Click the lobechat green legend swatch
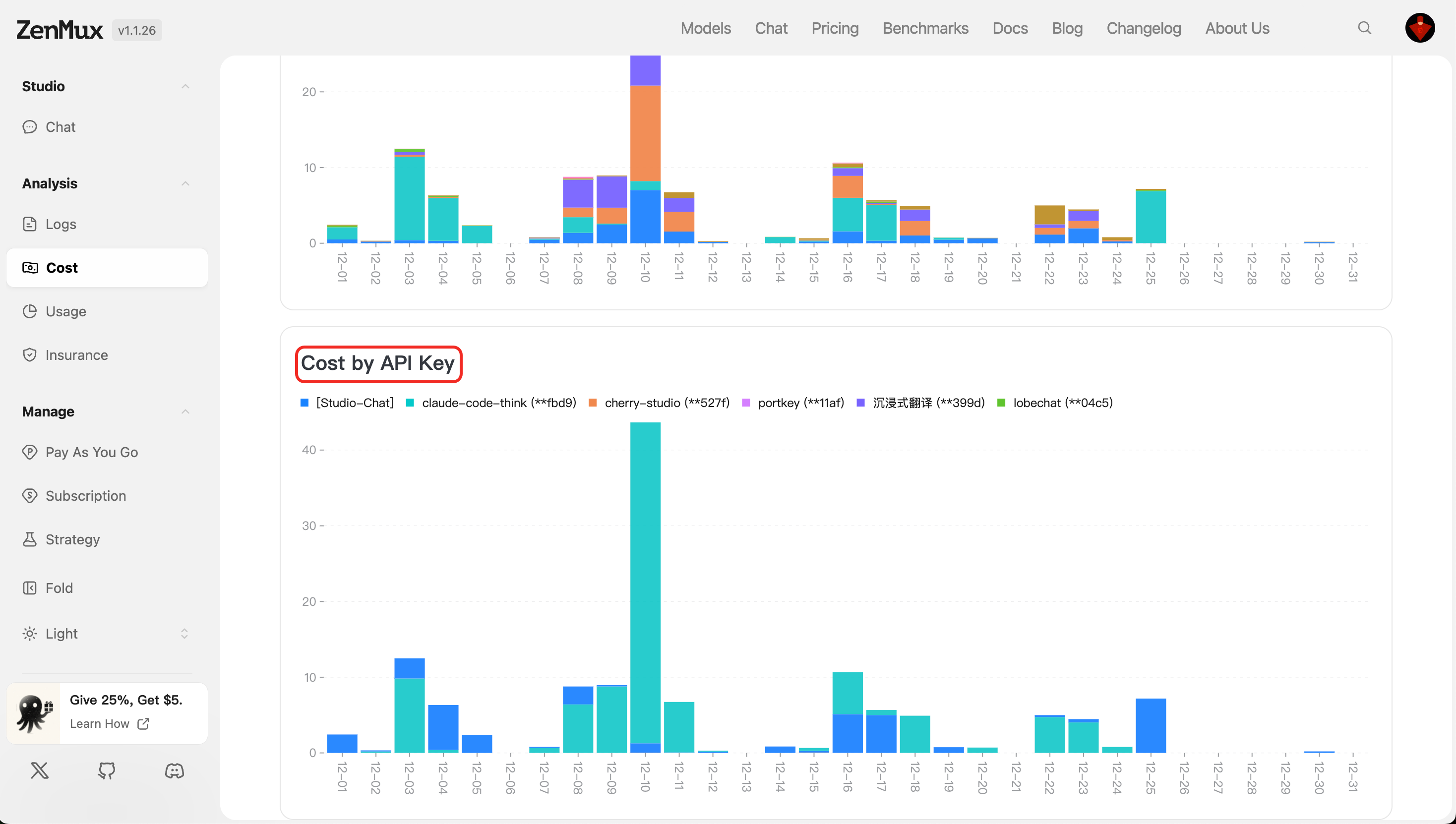The width and height of the screenshot is (1456, 824). click(x=1001, y=403)
